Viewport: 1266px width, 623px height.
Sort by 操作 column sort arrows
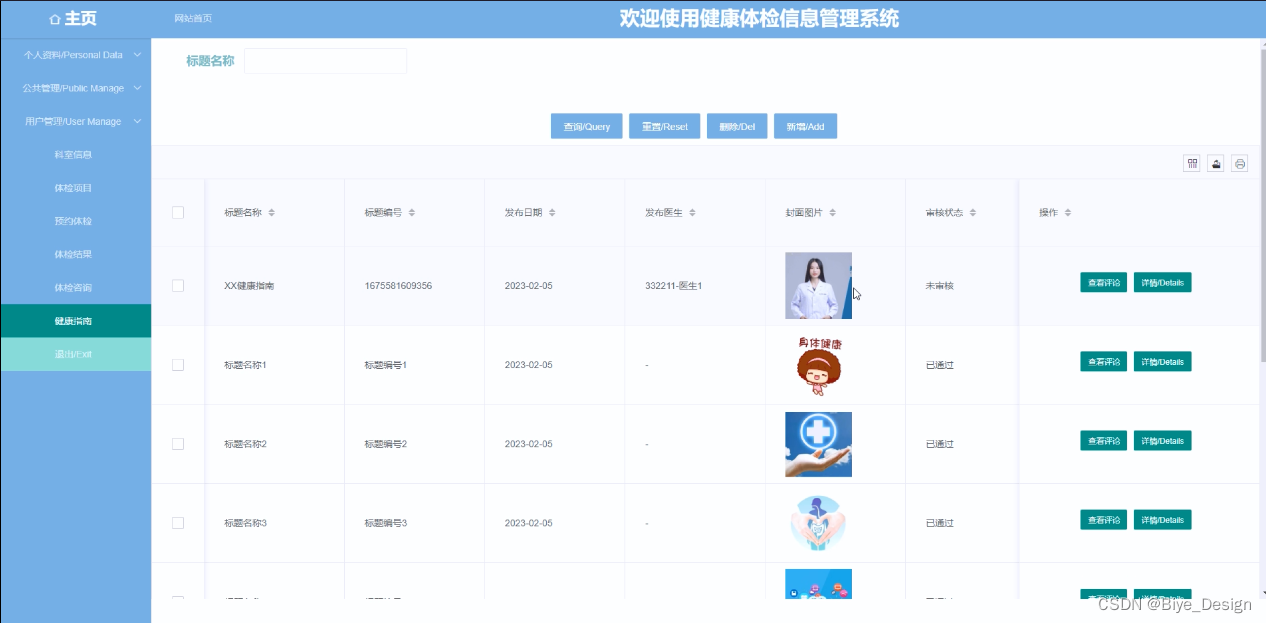point(1067,213)
